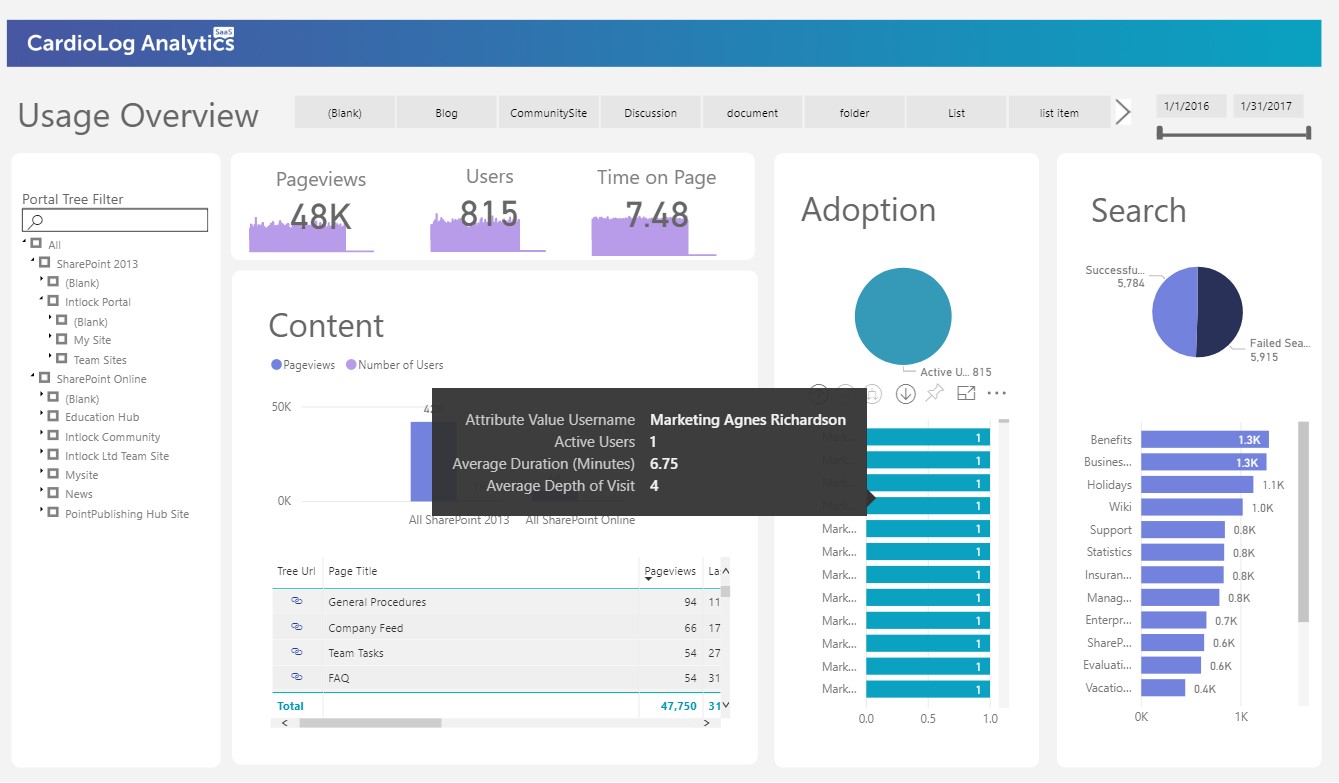Select the Wiki bar in Search chart
The width and height of the screenshot is (1339, 783).
click(1193, 508)
